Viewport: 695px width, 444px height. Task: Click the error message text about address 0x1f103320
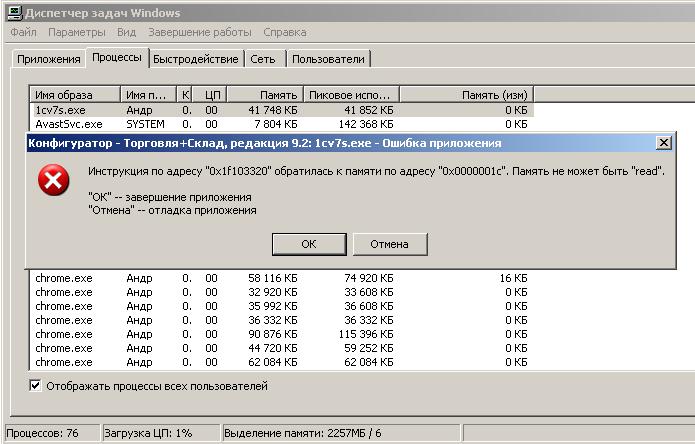pyautogui.click(x=376, y=171)
